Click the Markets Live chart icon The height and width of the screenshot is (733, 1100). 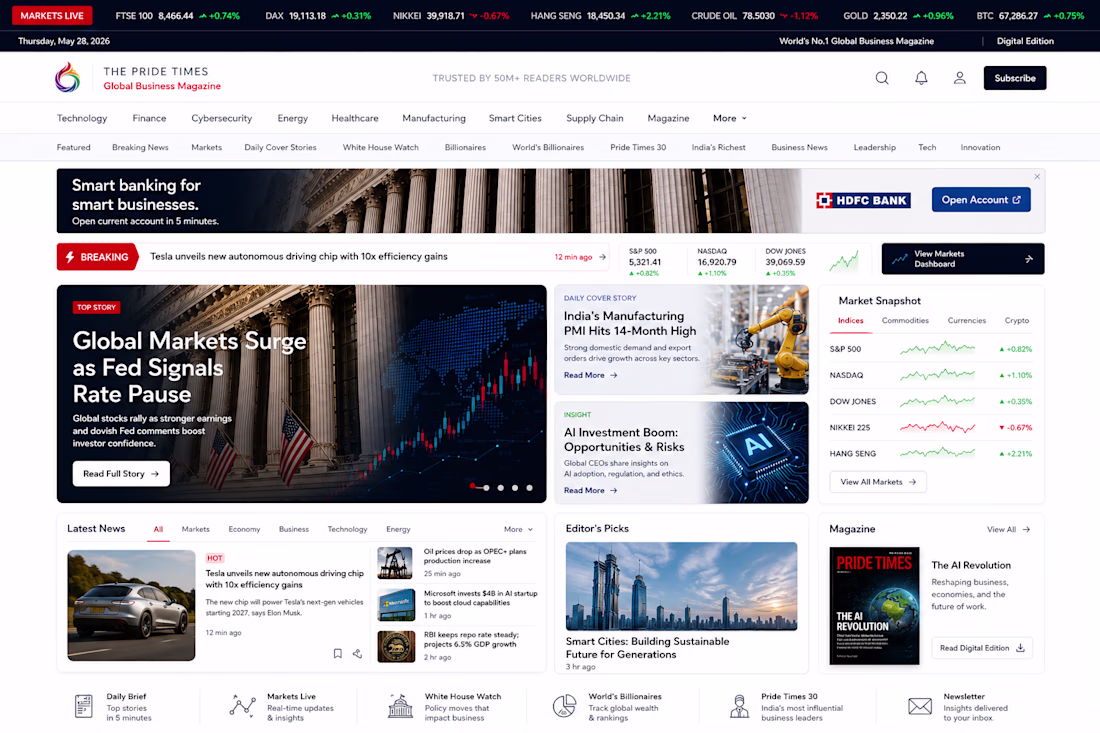click(x=243, y=706)
